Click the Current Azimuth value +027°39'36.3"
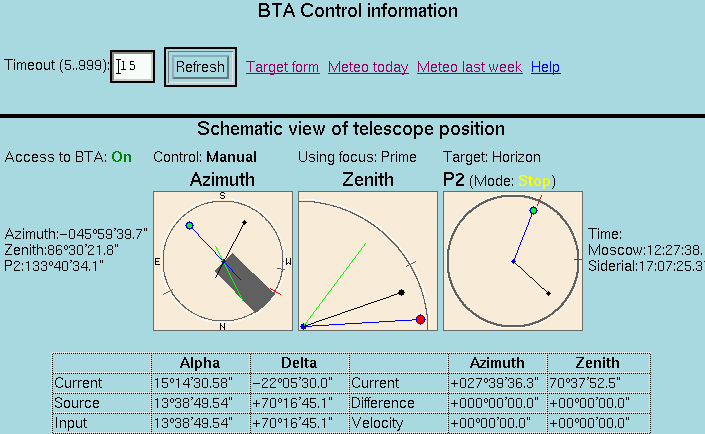This screenshot has width=705, height=434. (x=495, y=383)
